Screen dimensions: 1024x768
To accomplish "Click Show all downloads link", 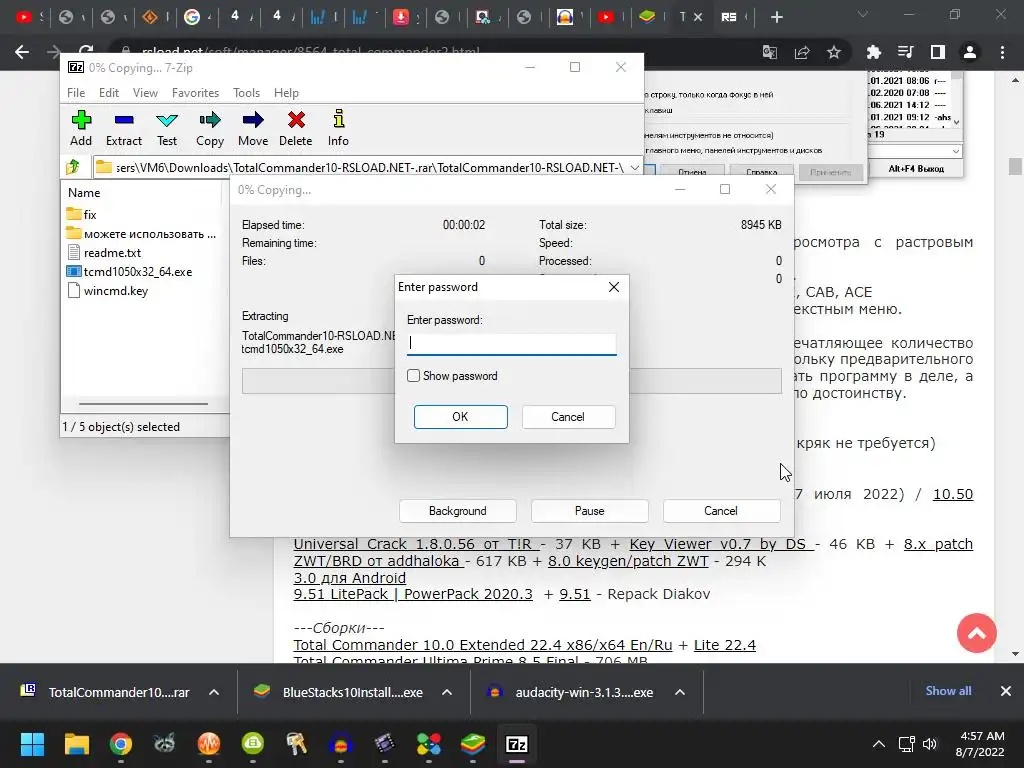I will coord(948,691).
